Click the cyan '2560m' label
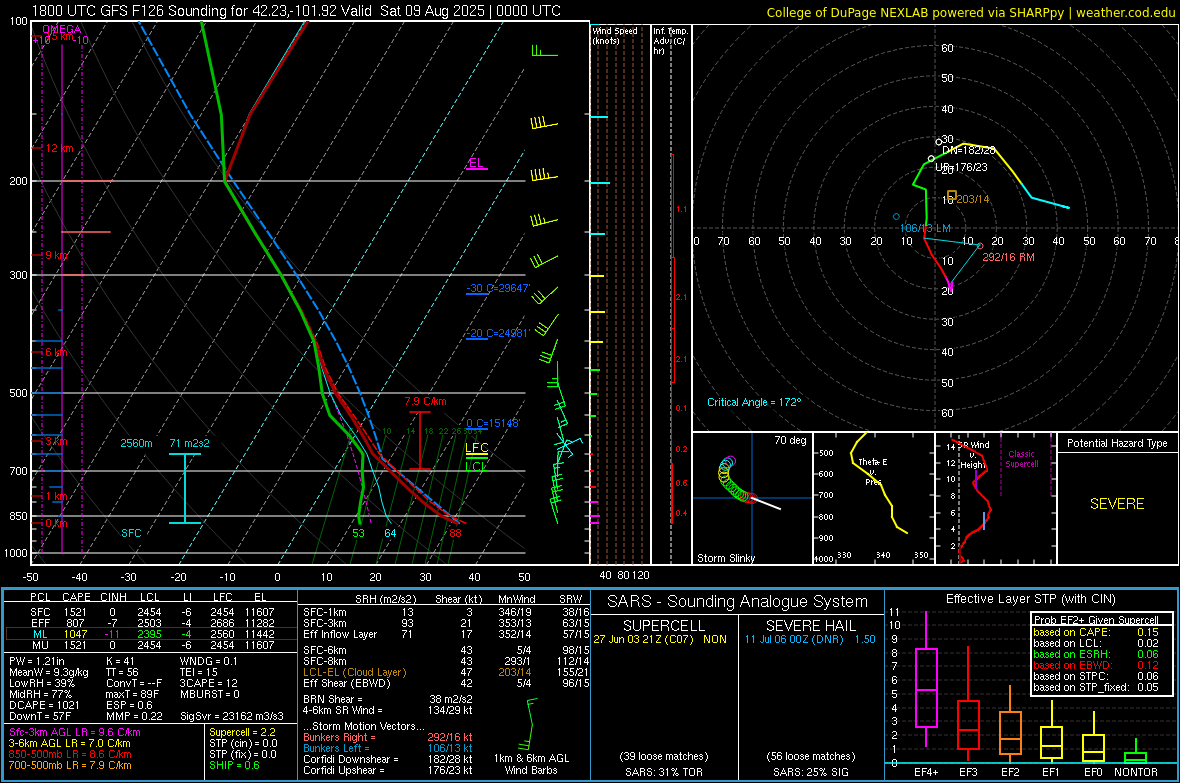This screenshot has height=783, width=1180. point(136,443)
